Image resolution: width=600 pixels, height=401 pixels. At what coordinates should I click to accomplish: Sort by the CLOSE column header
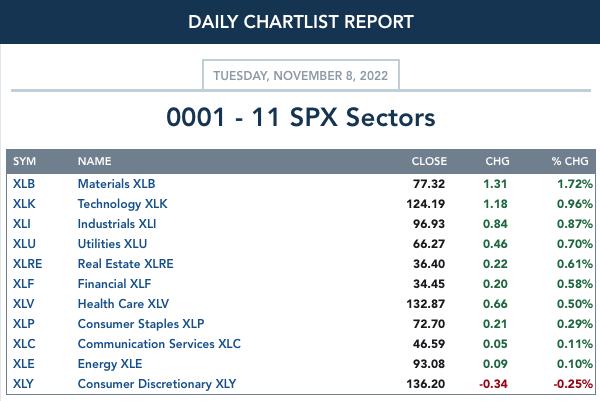coord(429,161)
